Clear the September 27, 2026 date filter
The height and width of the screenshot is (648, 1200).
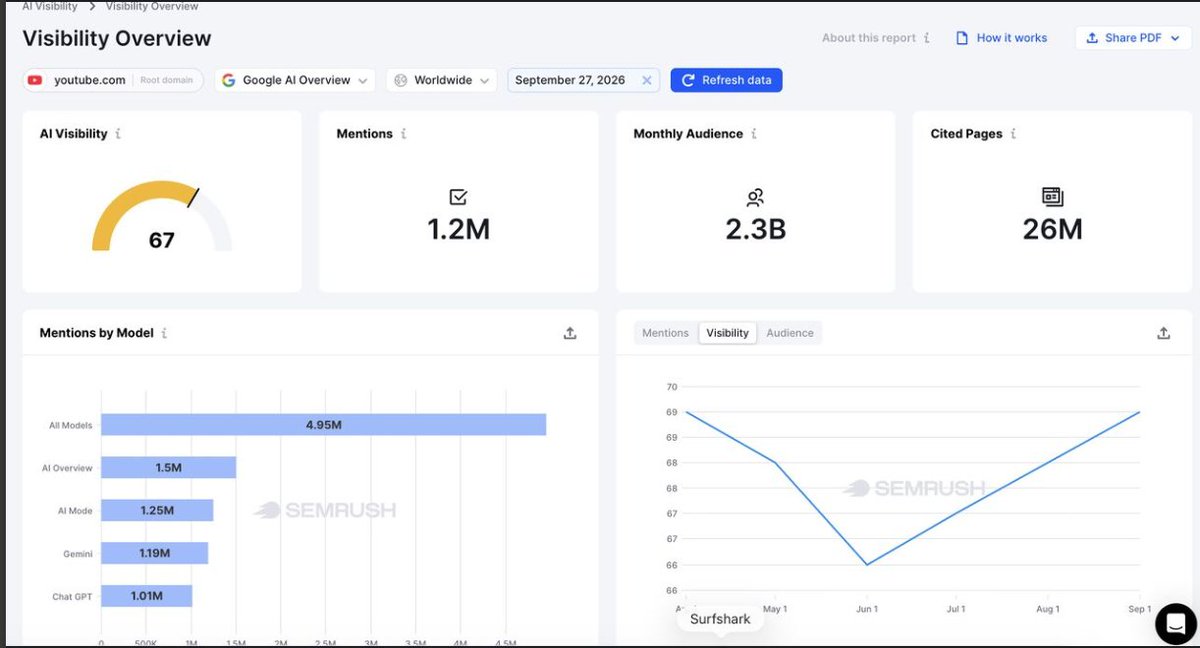pos(646,80)
